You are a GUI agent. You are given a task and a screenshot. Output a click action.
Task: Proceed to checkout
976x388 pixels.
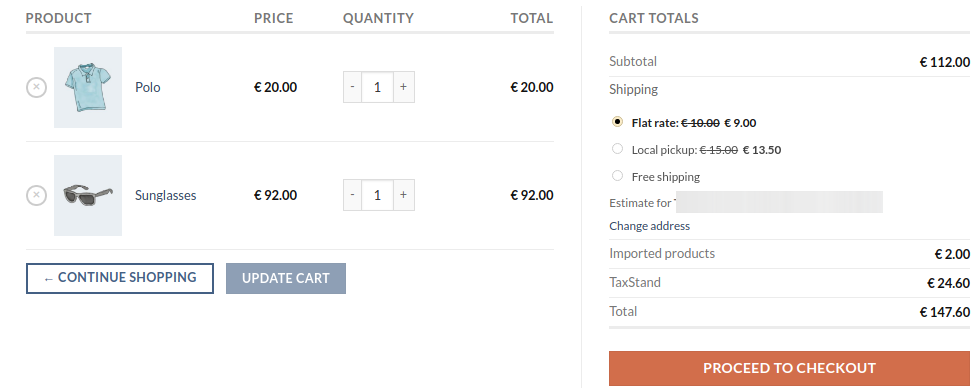pos(789,368)
